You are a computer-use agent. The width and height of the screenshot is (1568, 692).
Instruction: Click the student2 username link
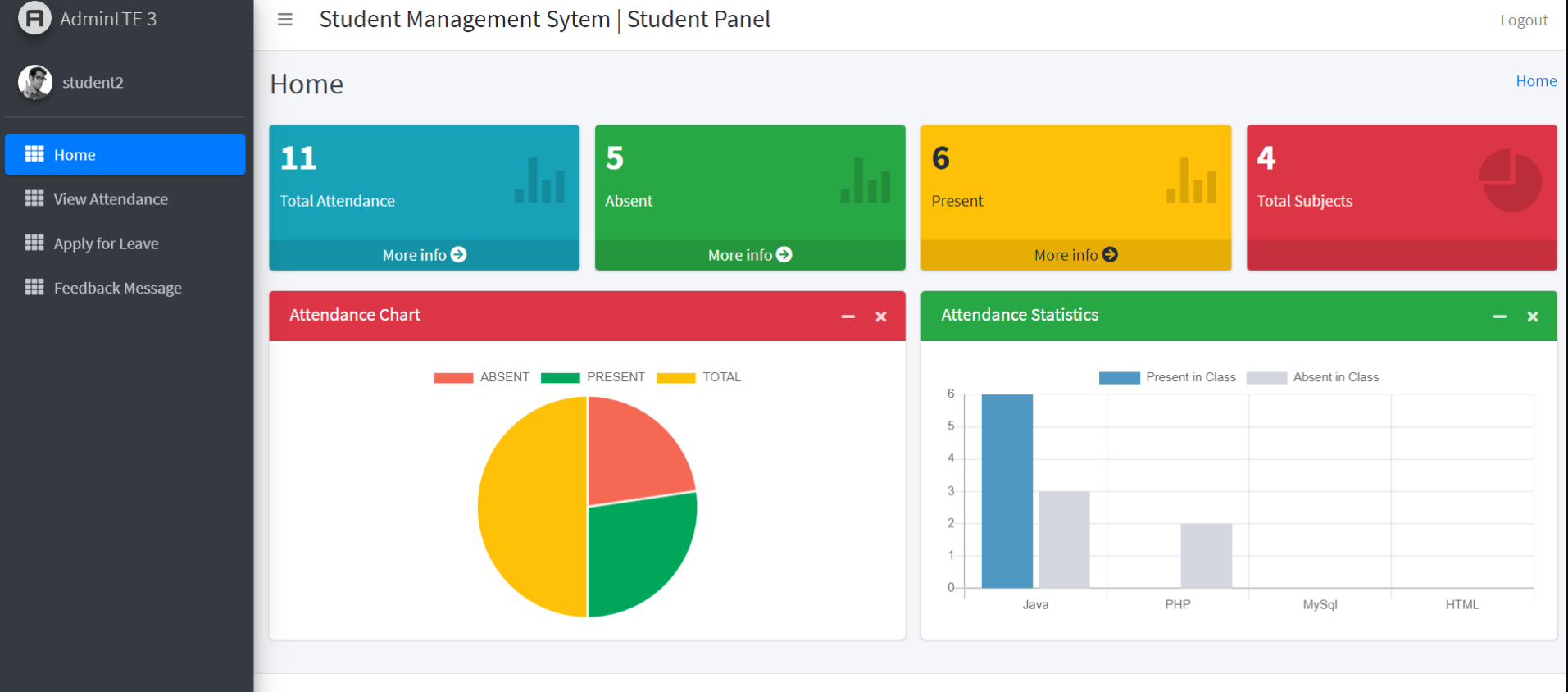tap(93, 82)
